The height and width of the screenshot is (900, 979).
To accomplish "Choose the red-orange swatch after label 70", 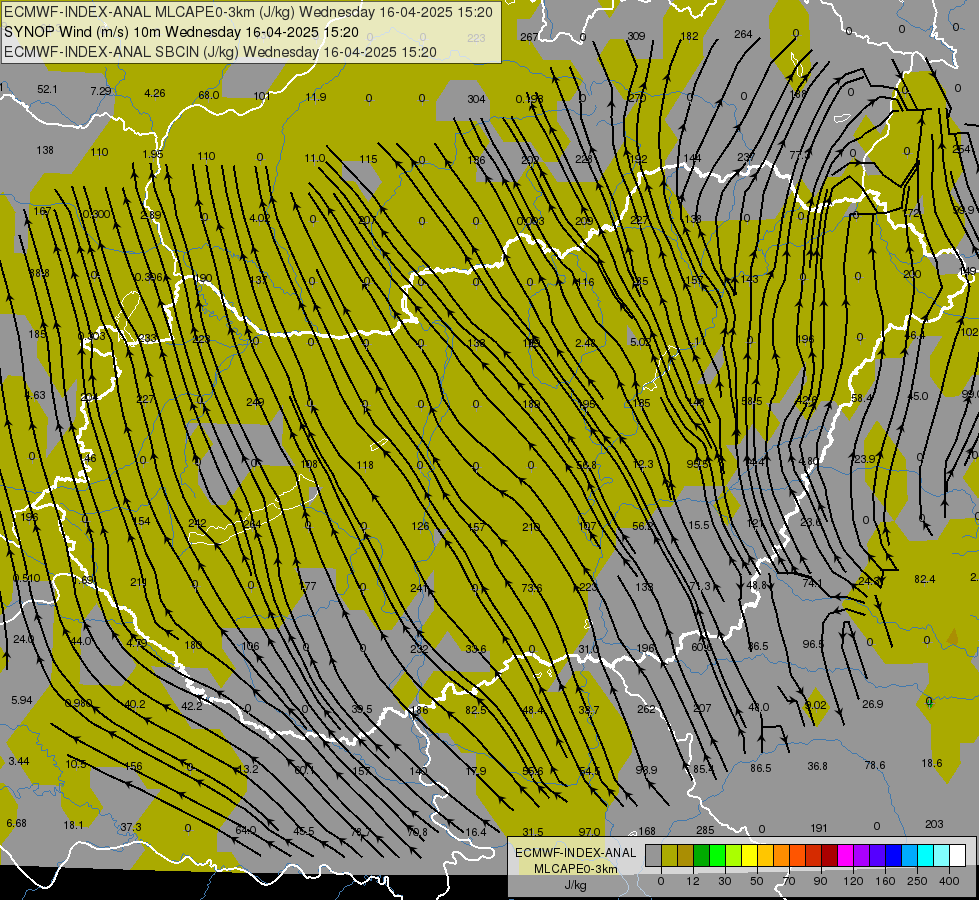I will [797, 855].
